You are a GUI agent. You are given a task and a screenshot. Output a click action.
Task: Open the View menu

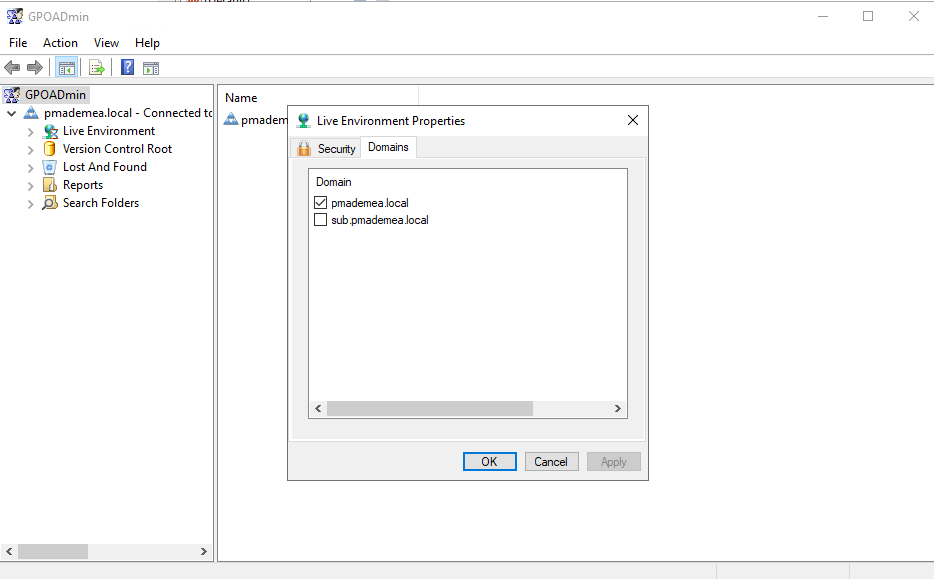coord(106,43)
